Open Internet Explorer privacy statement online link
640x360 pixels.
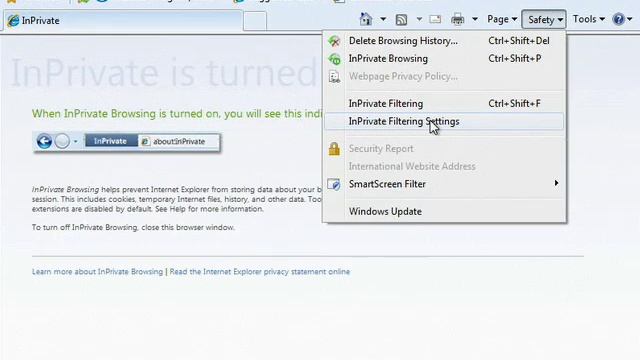[x=260, y=271]
